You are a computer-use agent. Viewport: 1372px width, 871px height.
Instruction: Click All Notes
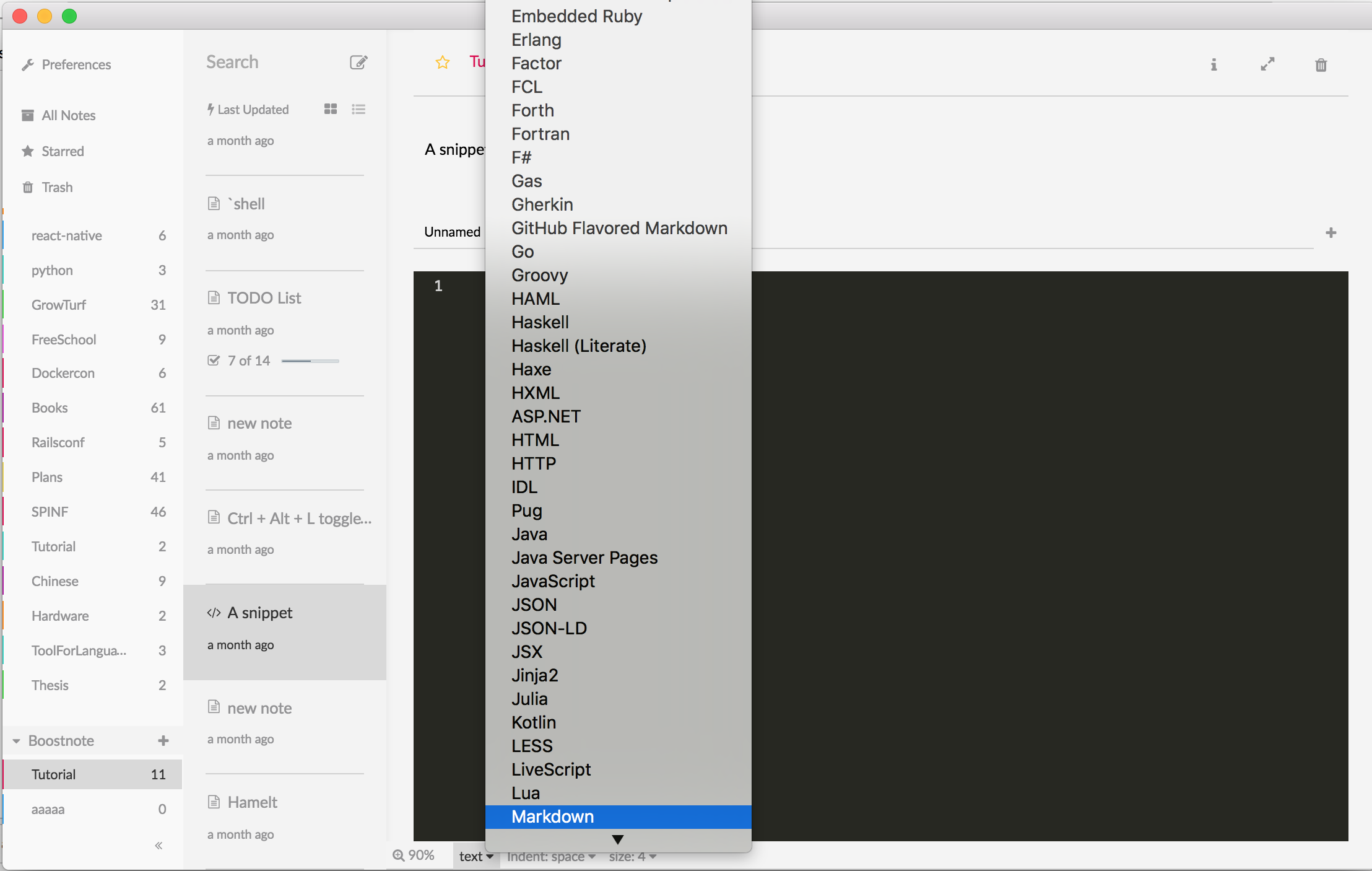pos(68,115)
